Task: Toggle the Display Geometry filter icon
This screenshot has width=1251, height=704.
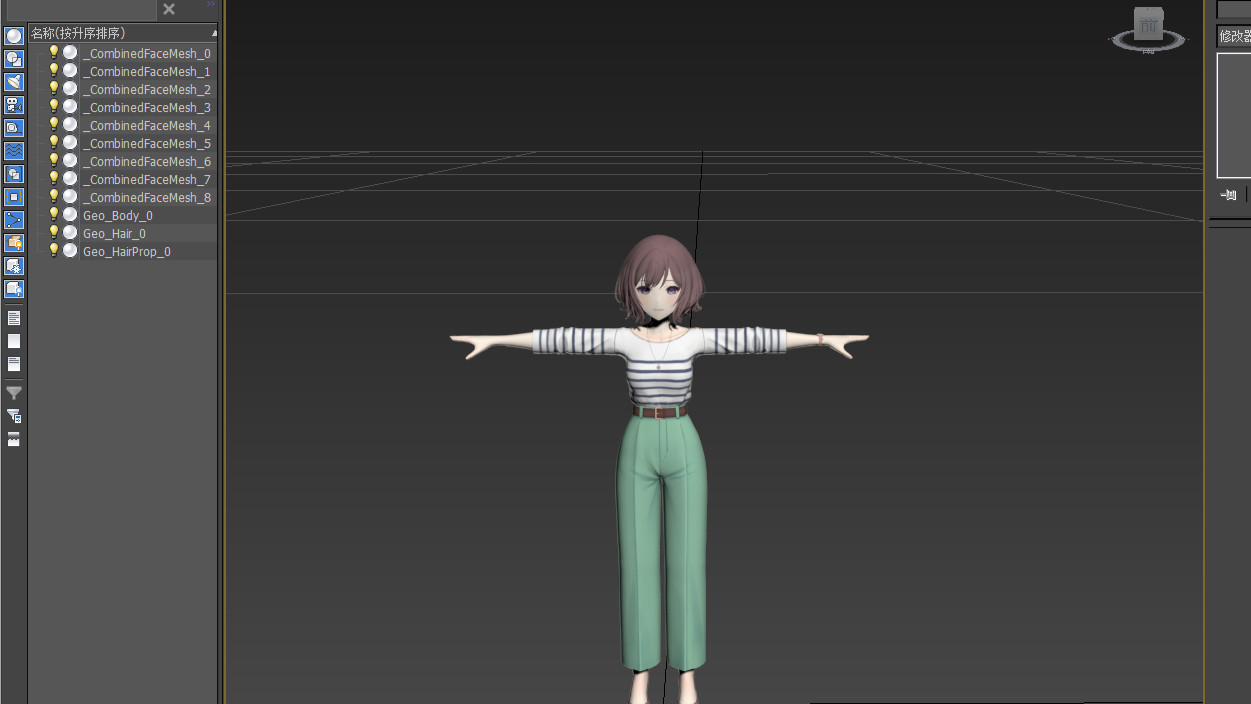Action: click(14, 36)
